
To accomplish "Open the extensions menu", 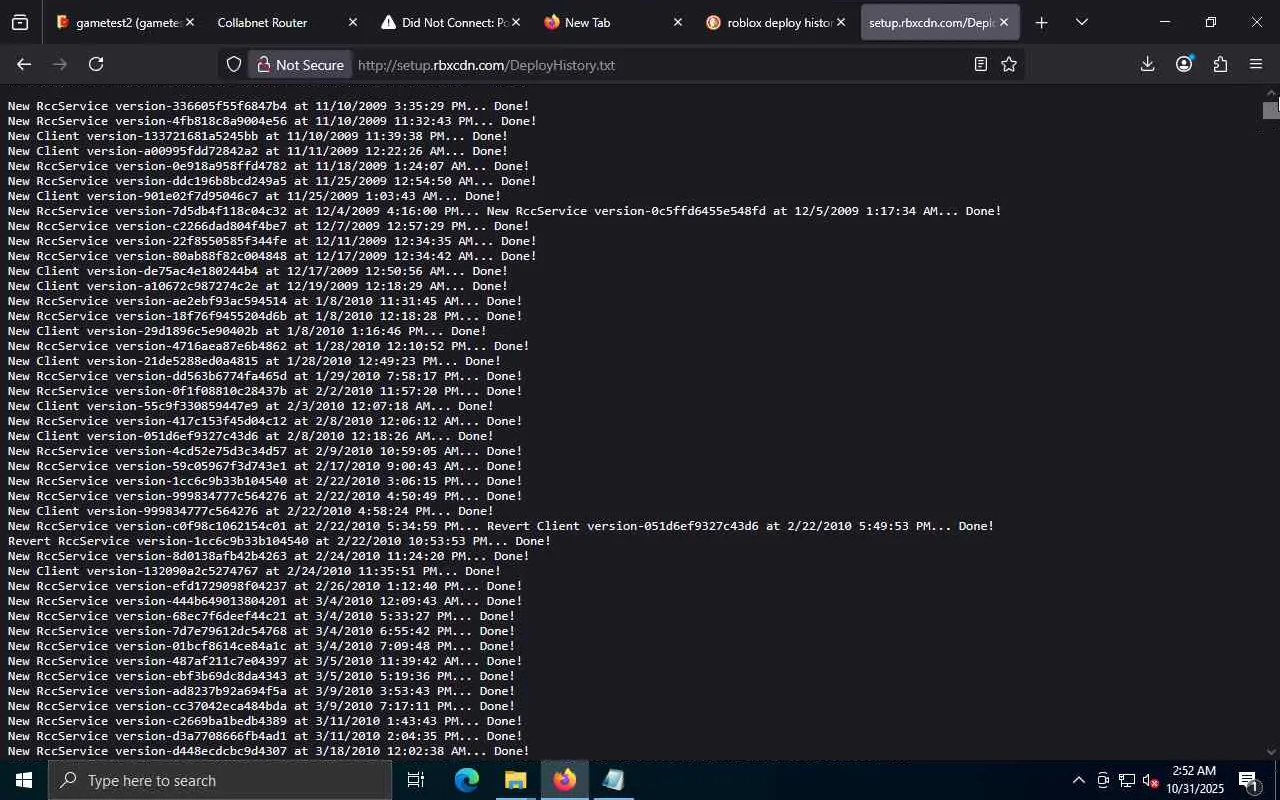I will coord(1220,64).
